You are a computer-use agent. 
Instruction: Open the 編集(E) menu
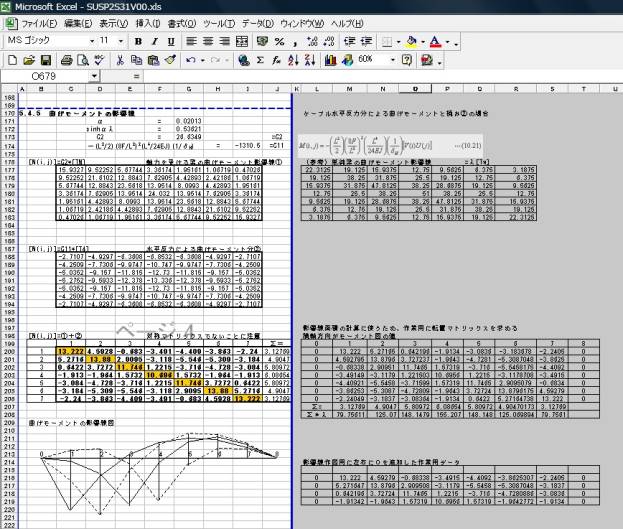click(x=78, y=23)
